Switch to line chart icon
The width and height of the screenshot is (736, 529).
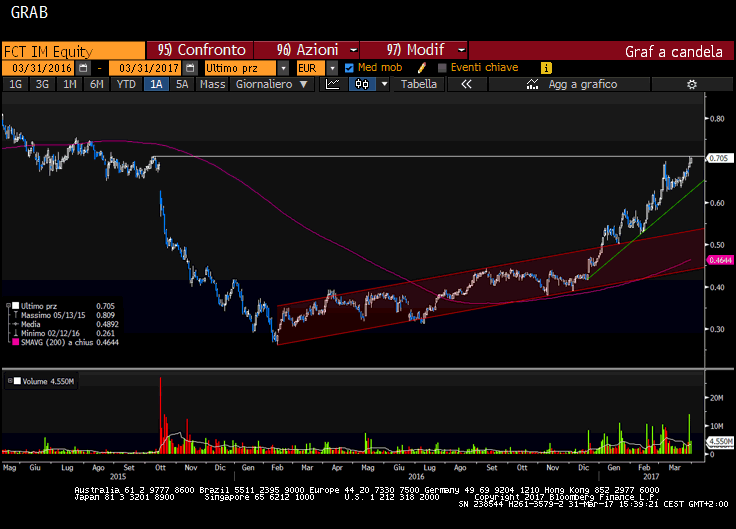tap(332, 84)
